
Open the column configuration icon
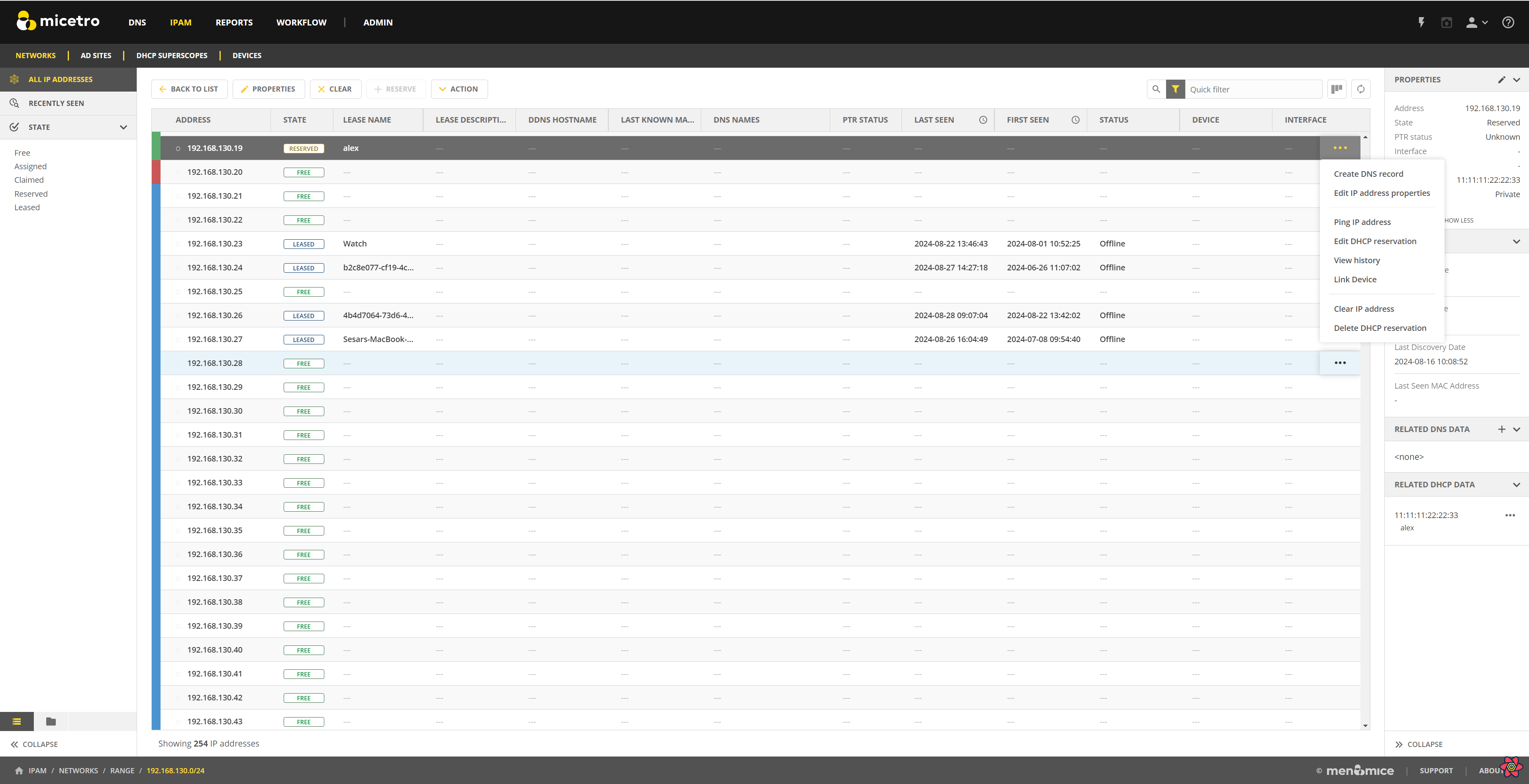[x=1337, y=89]
